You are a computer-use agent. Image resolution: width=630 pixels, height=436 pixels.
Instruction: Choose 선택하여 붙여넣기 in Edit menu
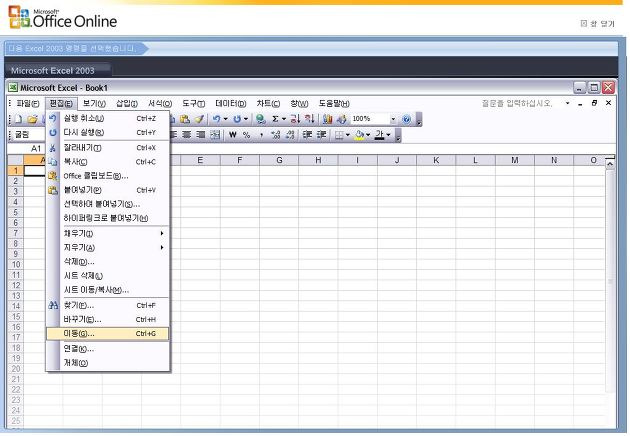click(108, 204)
